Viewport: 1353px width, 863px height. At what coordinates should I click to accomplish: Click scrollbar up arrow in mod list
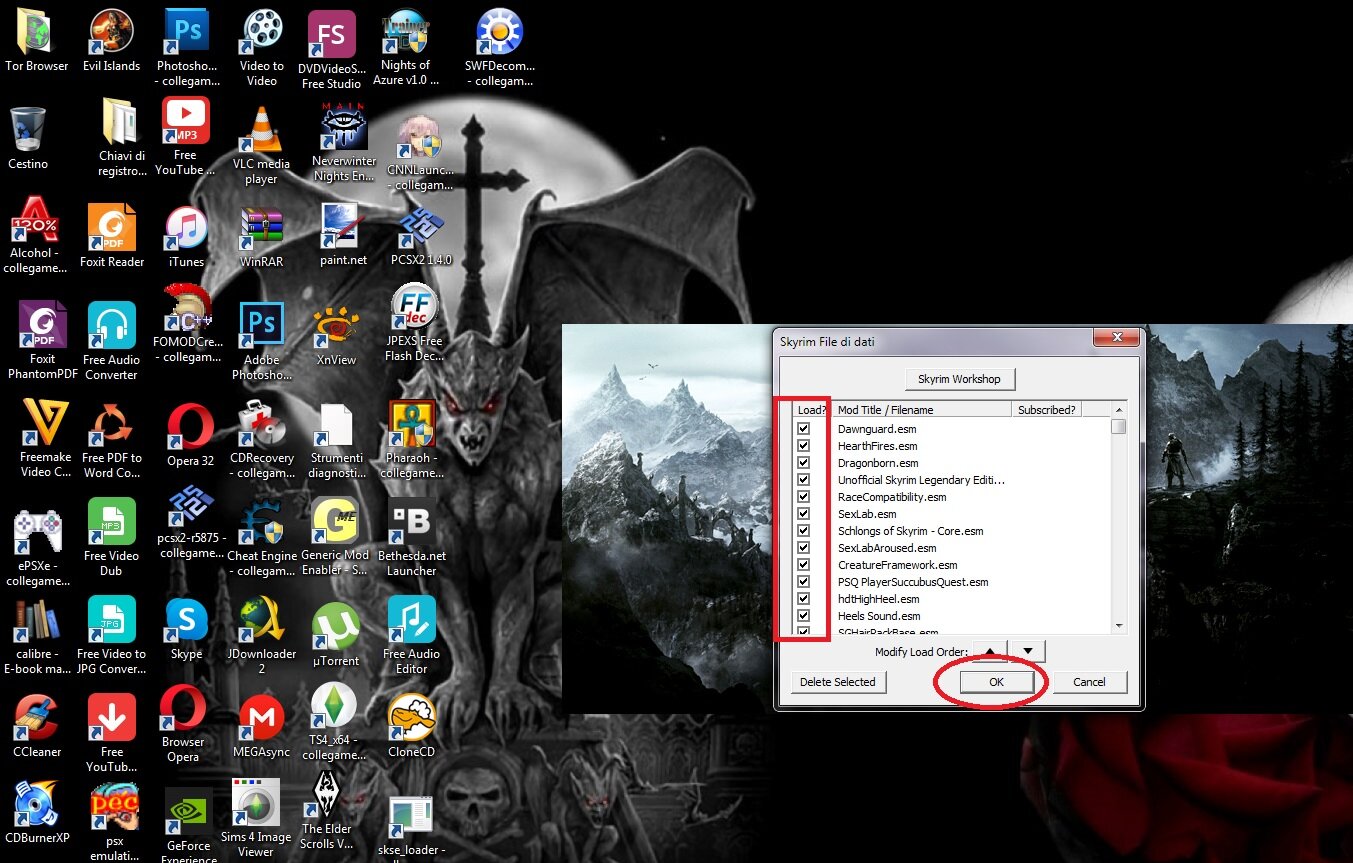point(1119,409)
